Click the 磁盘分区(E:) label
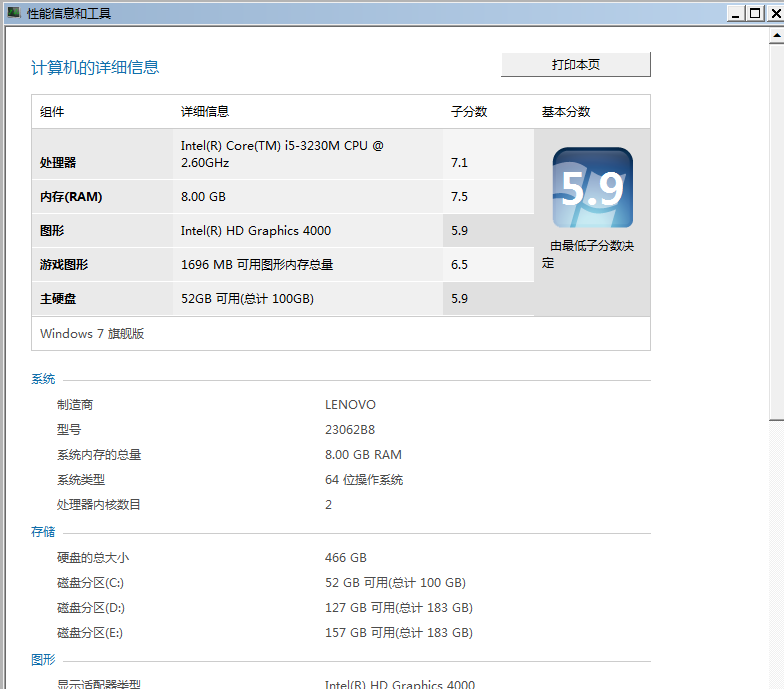The image size is (784, 689). 90,632
